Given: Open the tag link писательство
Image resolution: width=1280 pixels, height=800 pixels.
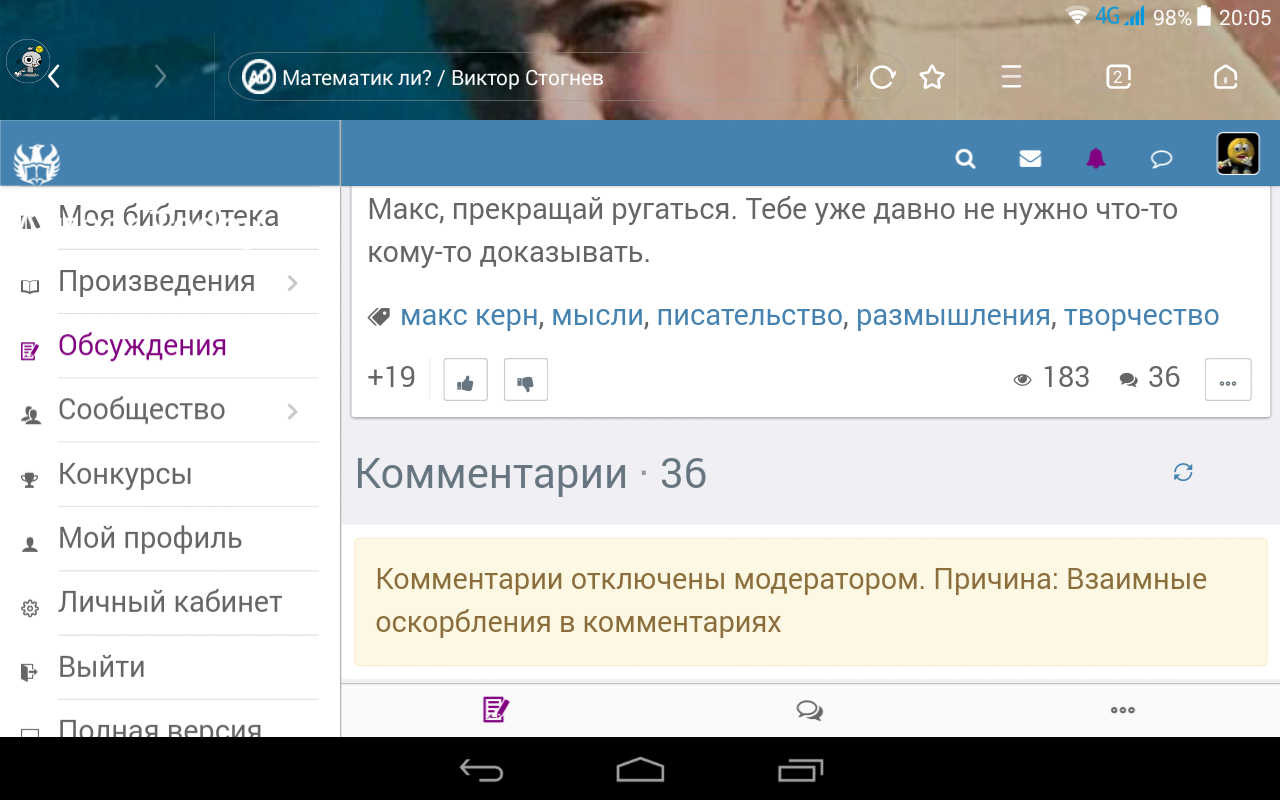Looking at the screenshot, I should 749,316.
